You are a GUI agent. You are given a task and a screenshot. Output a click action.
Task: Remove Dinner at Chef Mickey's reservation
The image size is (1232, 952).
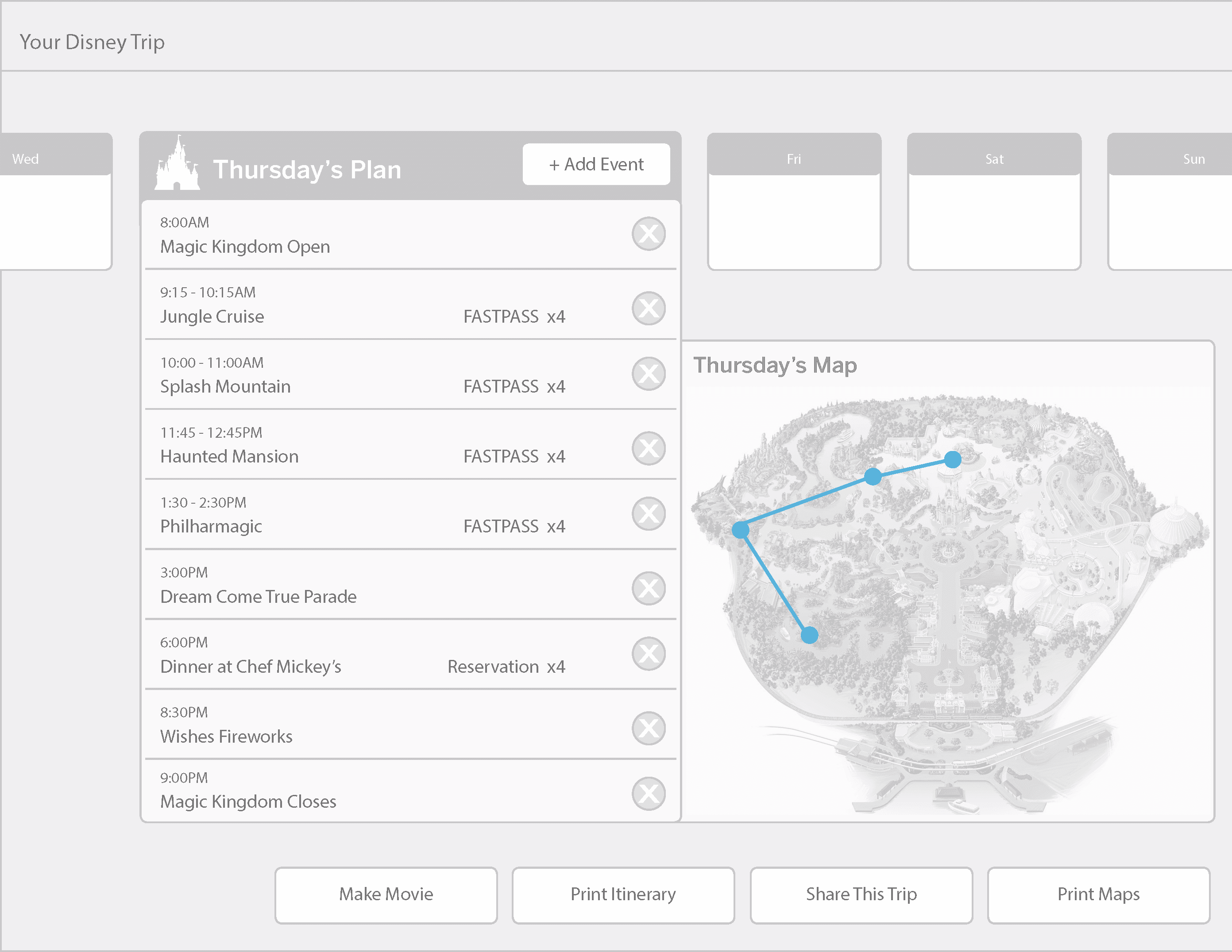tap(648, 654)
